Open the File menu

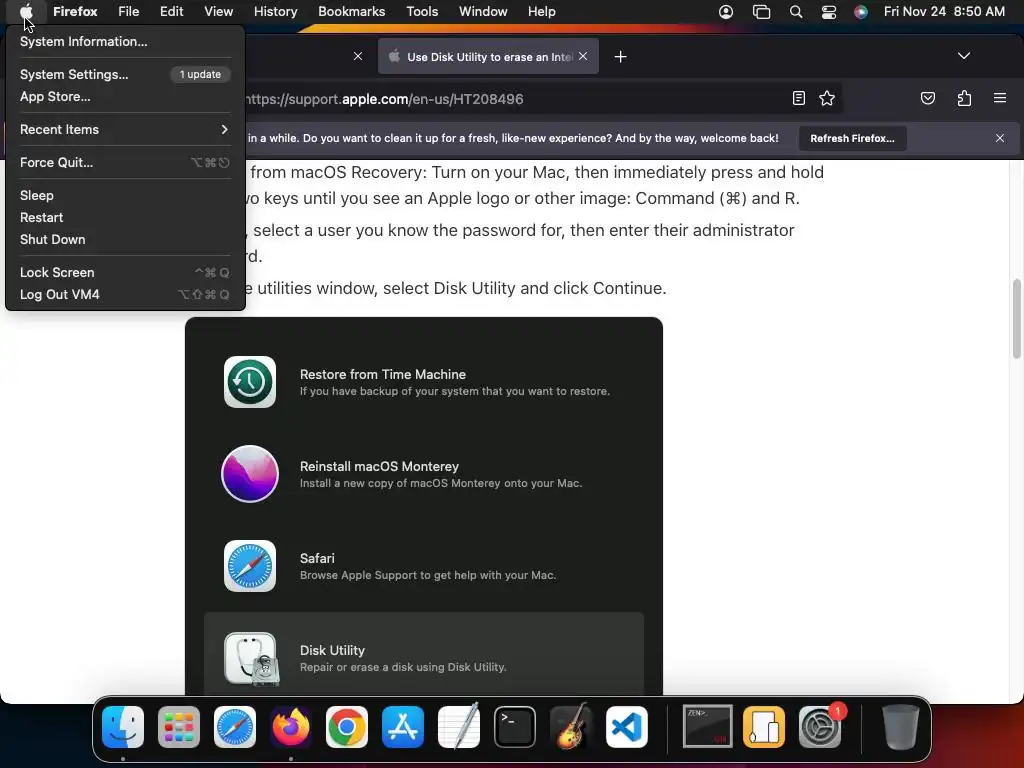click(129, 12)
